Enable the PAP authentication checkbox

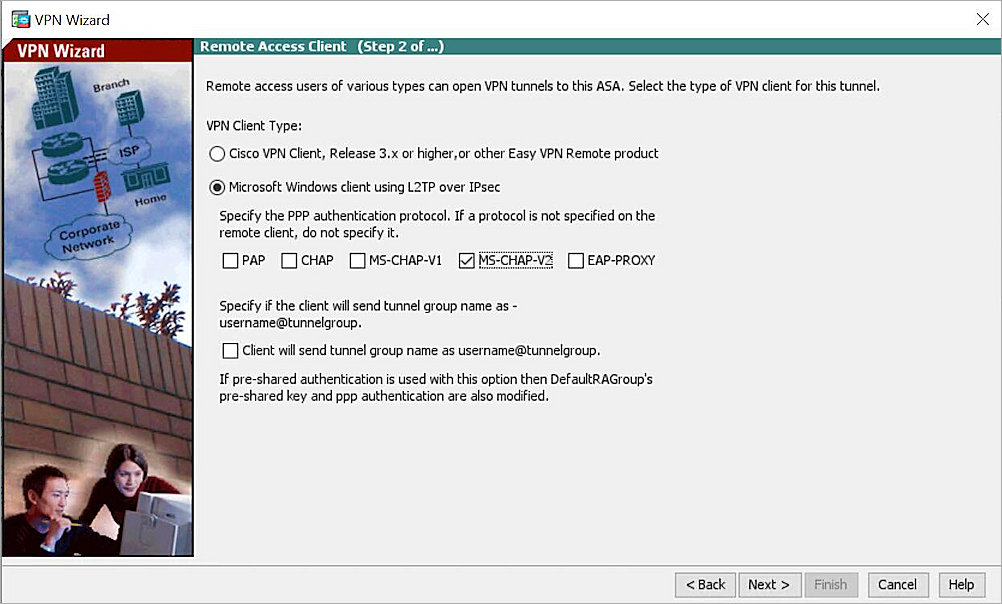[229, 260]
